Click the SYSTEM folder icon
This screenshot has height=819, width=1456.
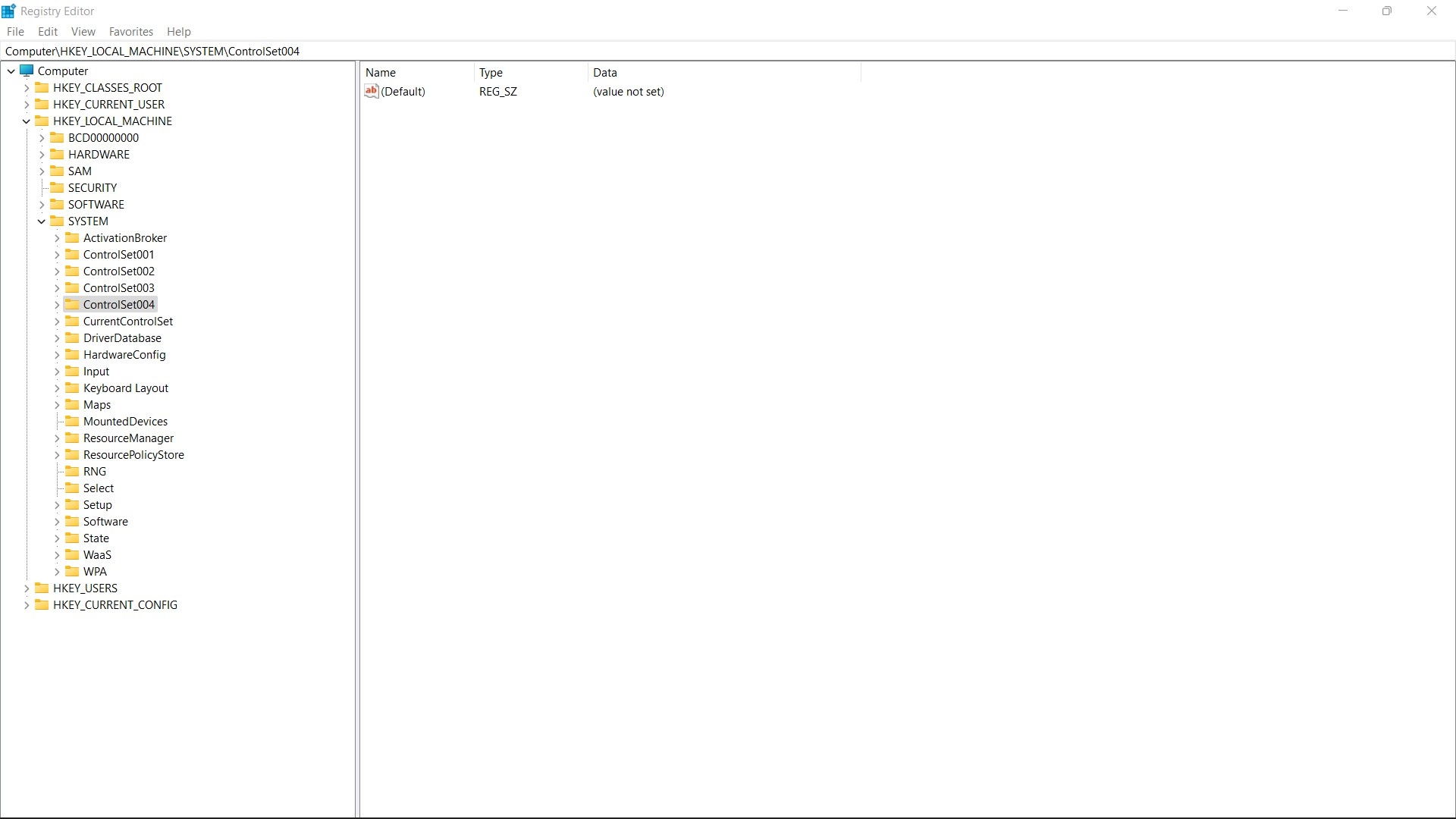click(x=57, y=221)
